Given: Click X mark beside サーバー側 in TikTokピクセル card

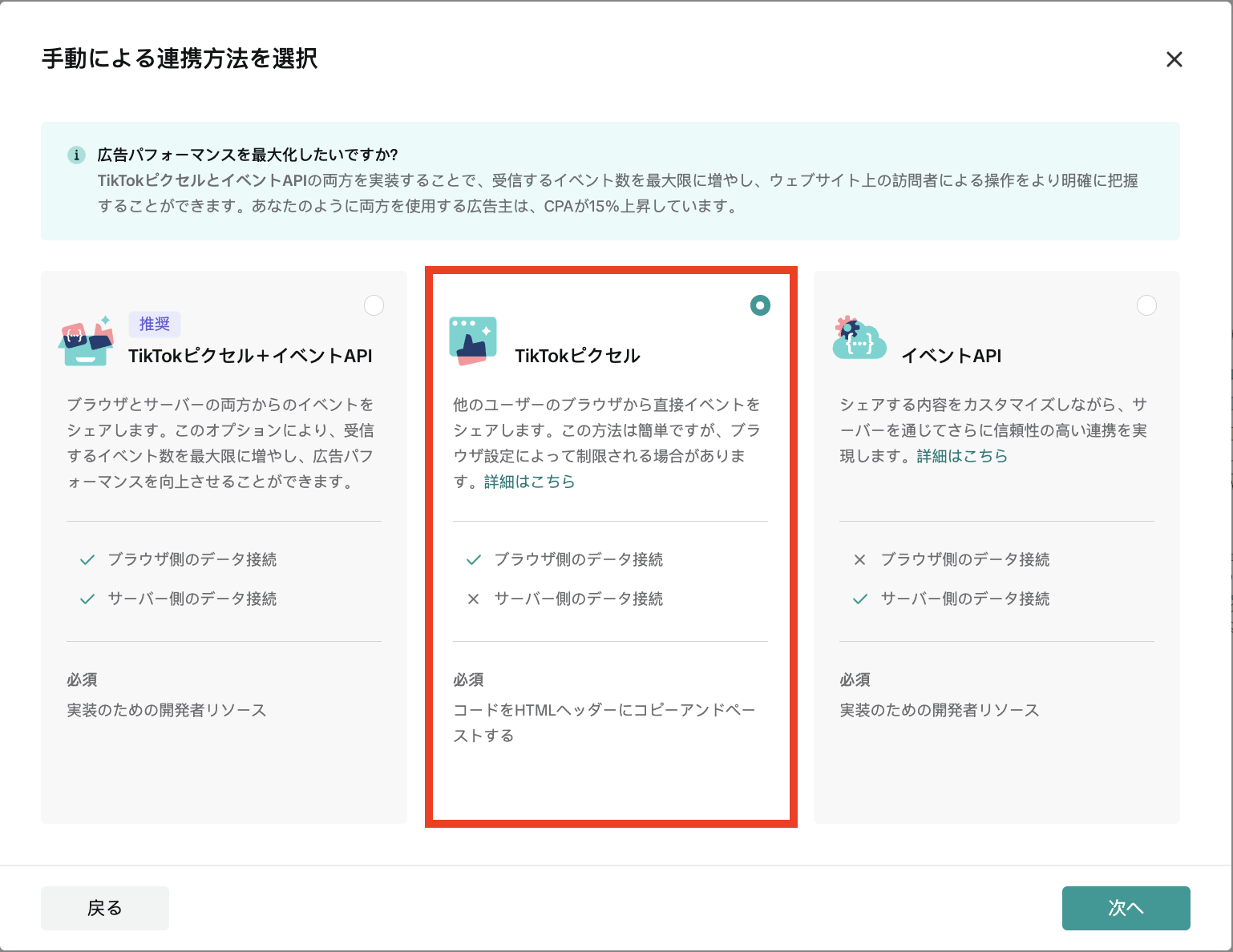Looking at the screenshot, I should [x=474, y=599].
